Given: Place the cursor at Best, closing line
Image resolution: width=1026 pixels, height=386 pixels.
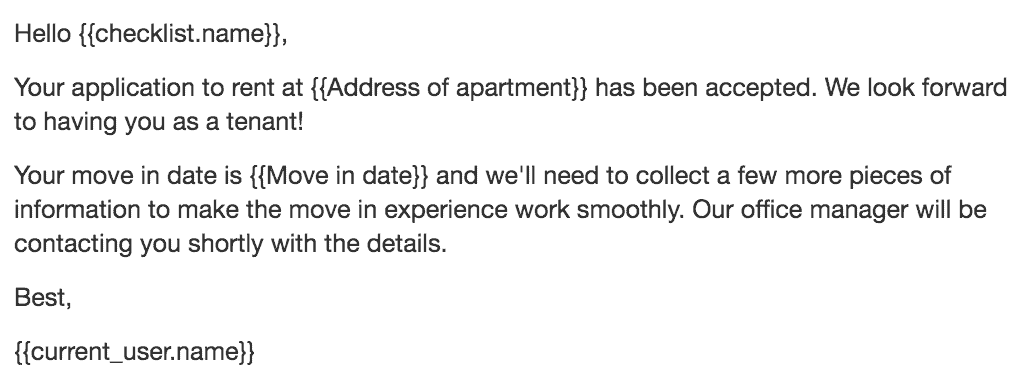Looking at the screenshot, I should click(x=43, y=298).
